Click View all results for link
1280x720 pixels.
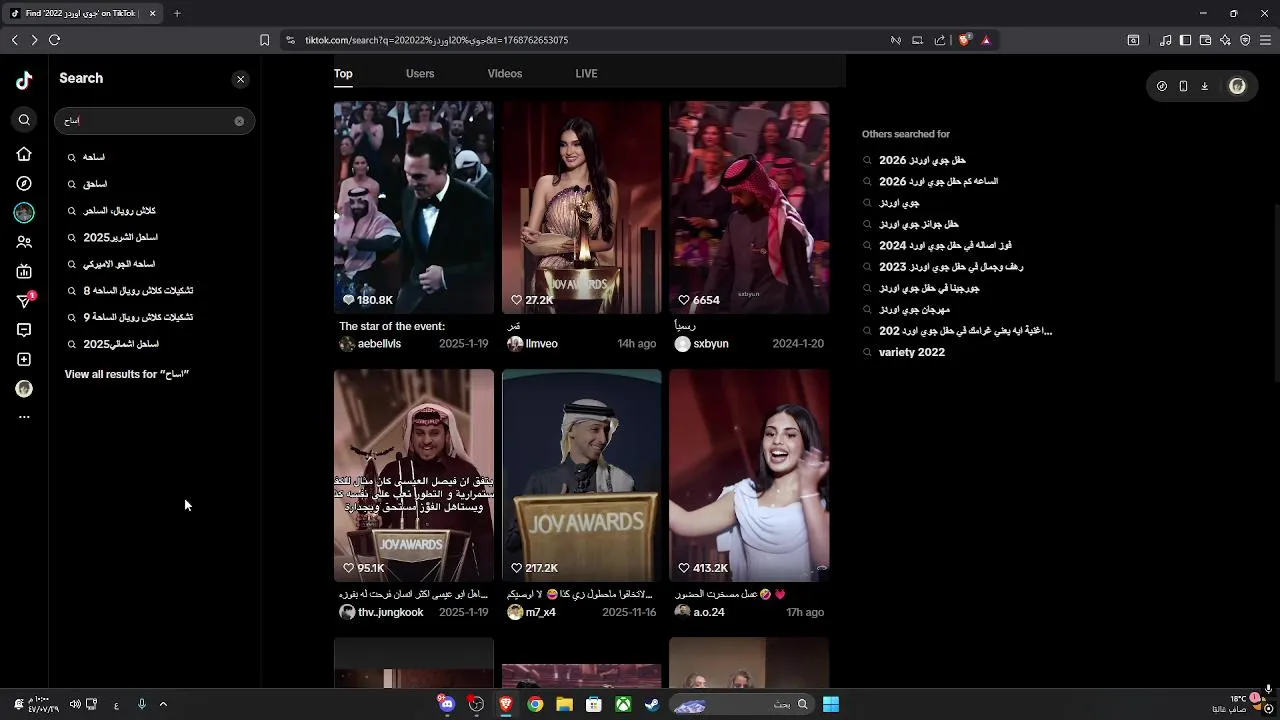[x=127, y=374]
